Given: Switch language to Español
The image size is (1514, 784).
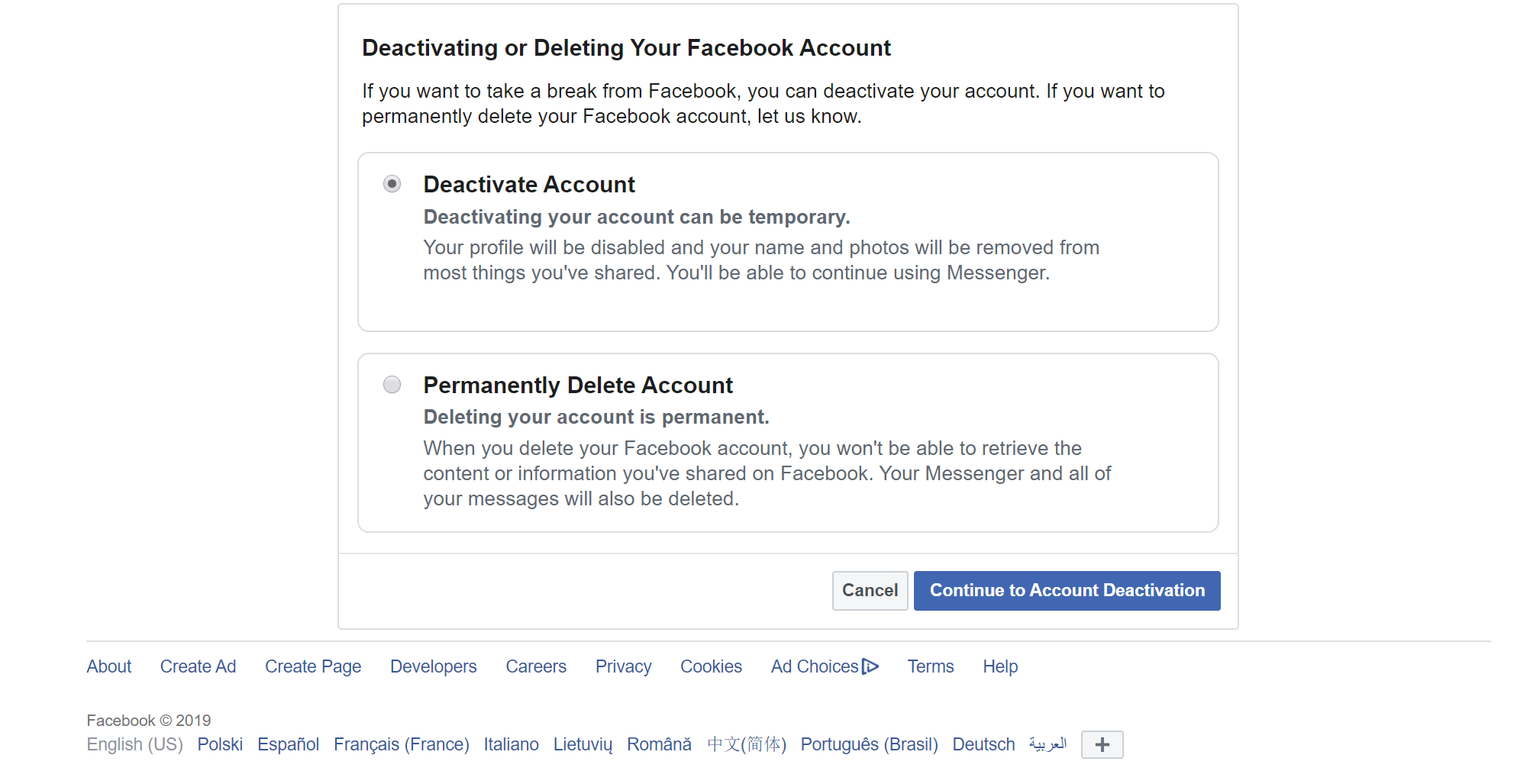Looking at the screenshot, I should [x=288, y=744].
